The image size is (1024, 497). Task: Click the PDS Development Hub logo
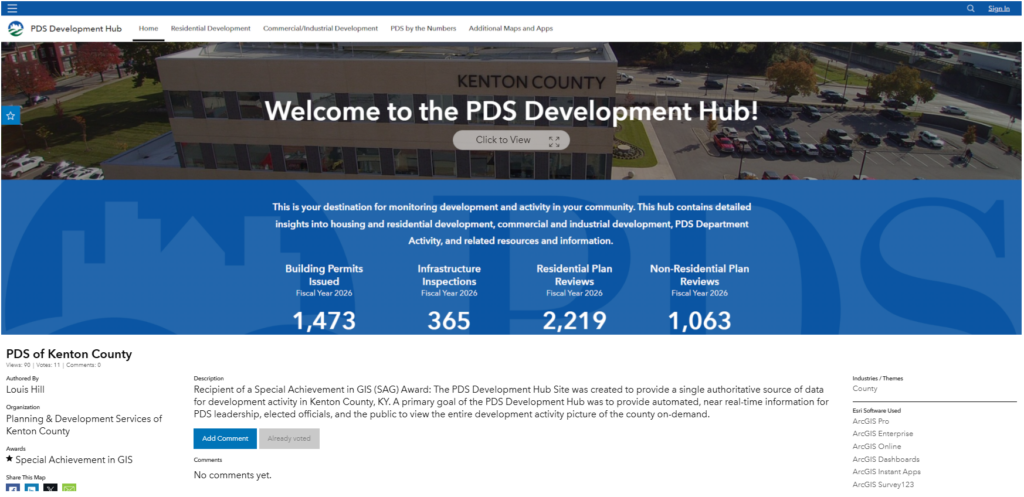(16, 29)
